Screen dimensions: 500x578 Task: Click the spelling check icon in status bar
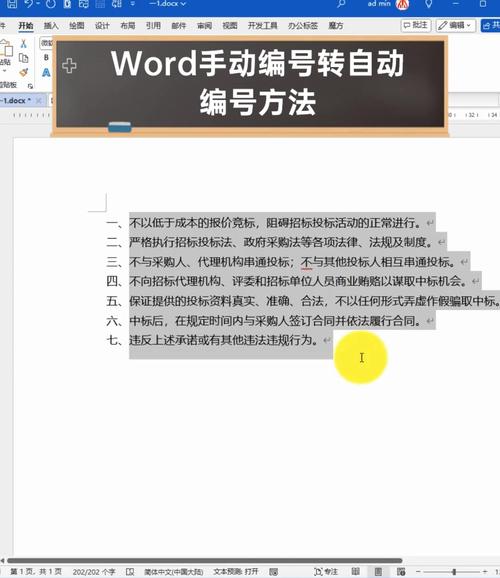click(x=130, y=571)
